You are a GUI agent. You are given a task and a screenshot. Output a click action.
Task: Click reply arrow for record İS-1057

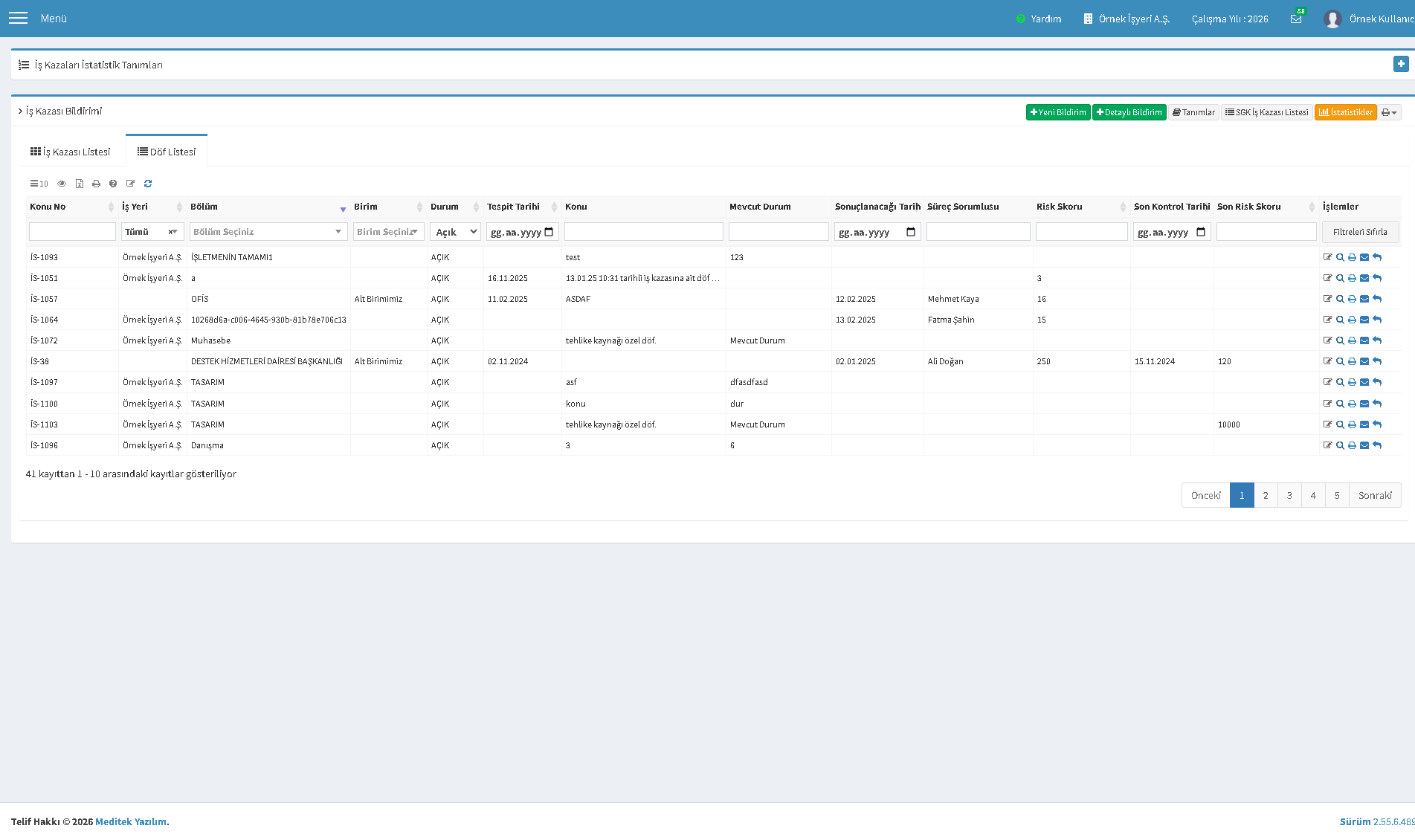1377,299
